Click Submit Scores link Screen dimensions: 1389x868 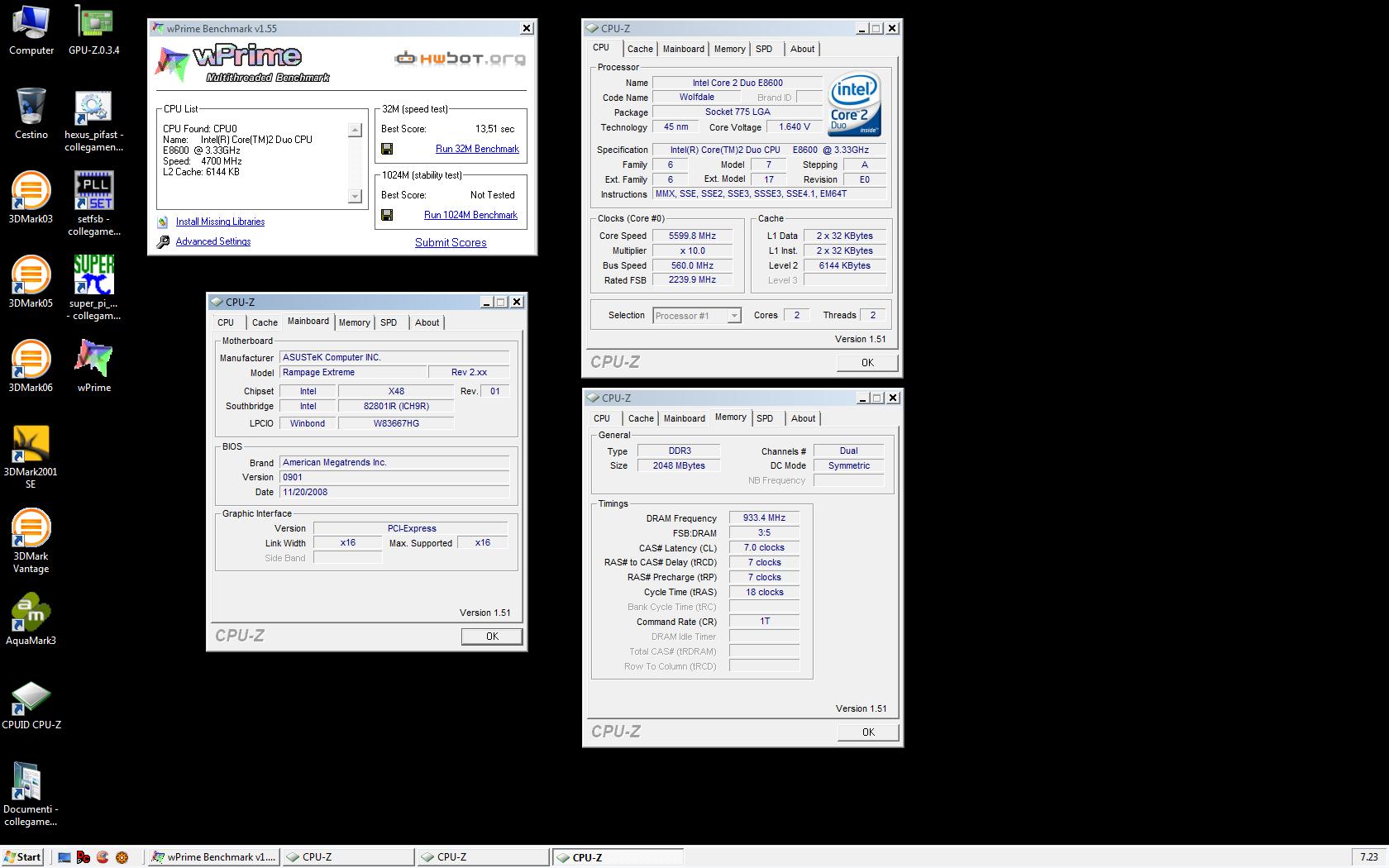tap(451, 242)
